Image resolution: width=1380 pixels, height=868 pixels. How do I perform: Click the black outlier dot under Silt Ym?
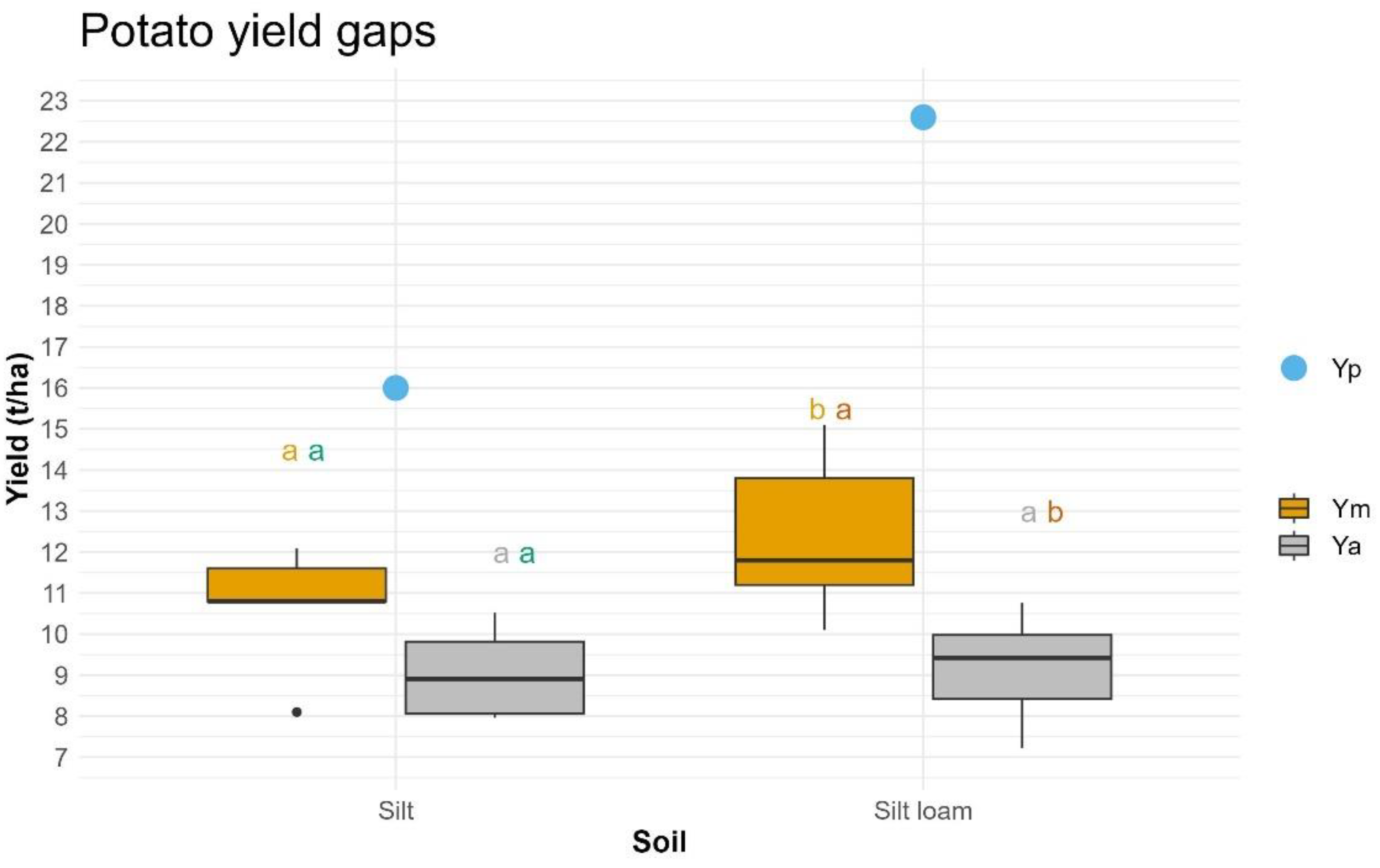(x=296, y=712)
